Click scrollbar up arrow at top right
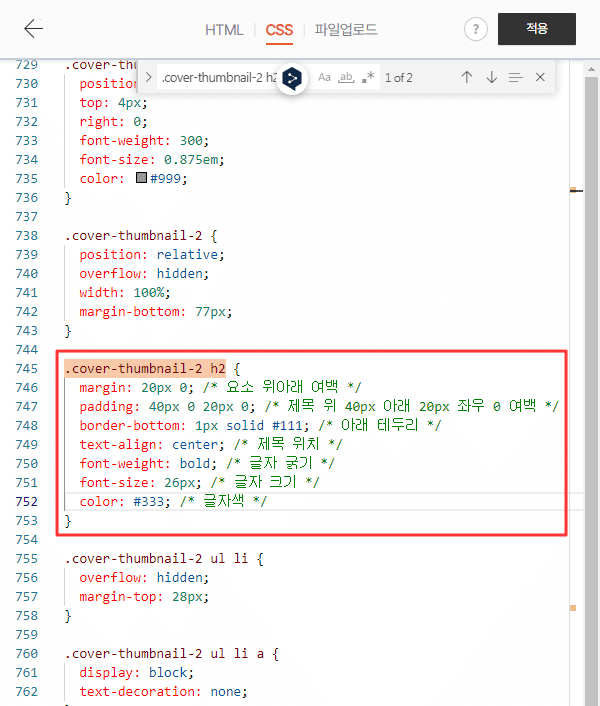Image resolution: width=600 pixels, height=706 pixels. coord(591,69)
